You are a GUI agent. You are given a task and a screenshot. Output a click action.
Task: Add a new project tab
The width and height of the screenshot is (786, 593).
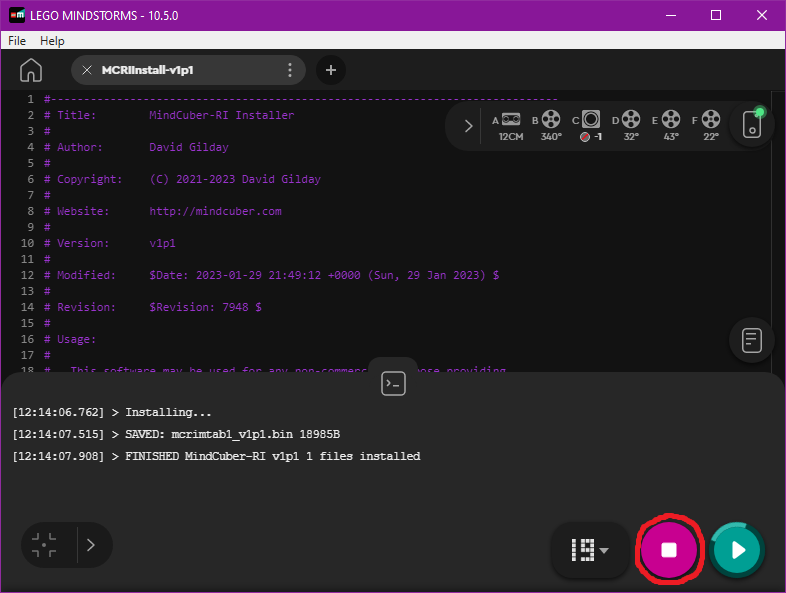pos(331,70)
